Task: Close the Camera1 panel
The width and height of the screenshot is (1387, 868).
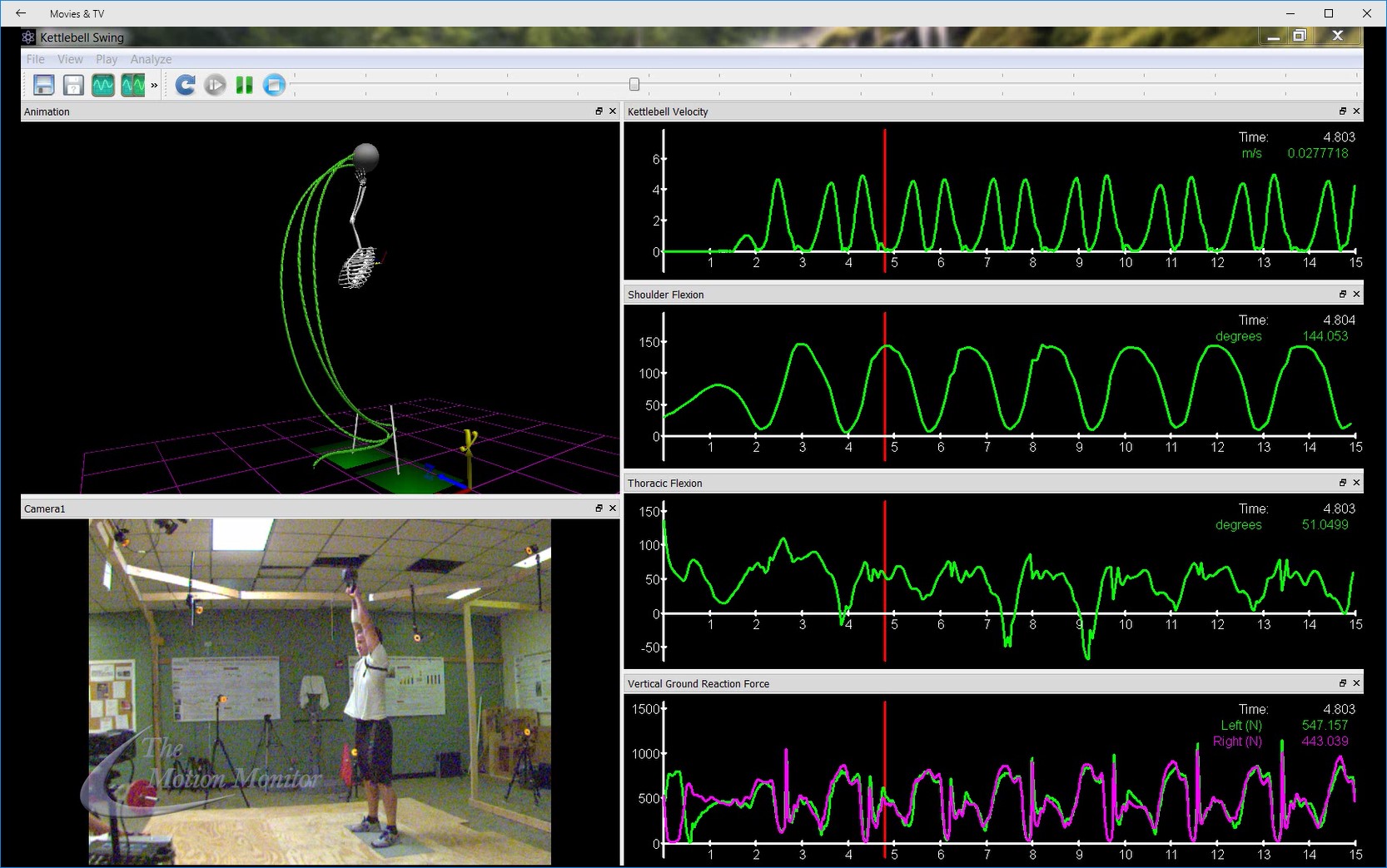Action: (x=613, y=508)
